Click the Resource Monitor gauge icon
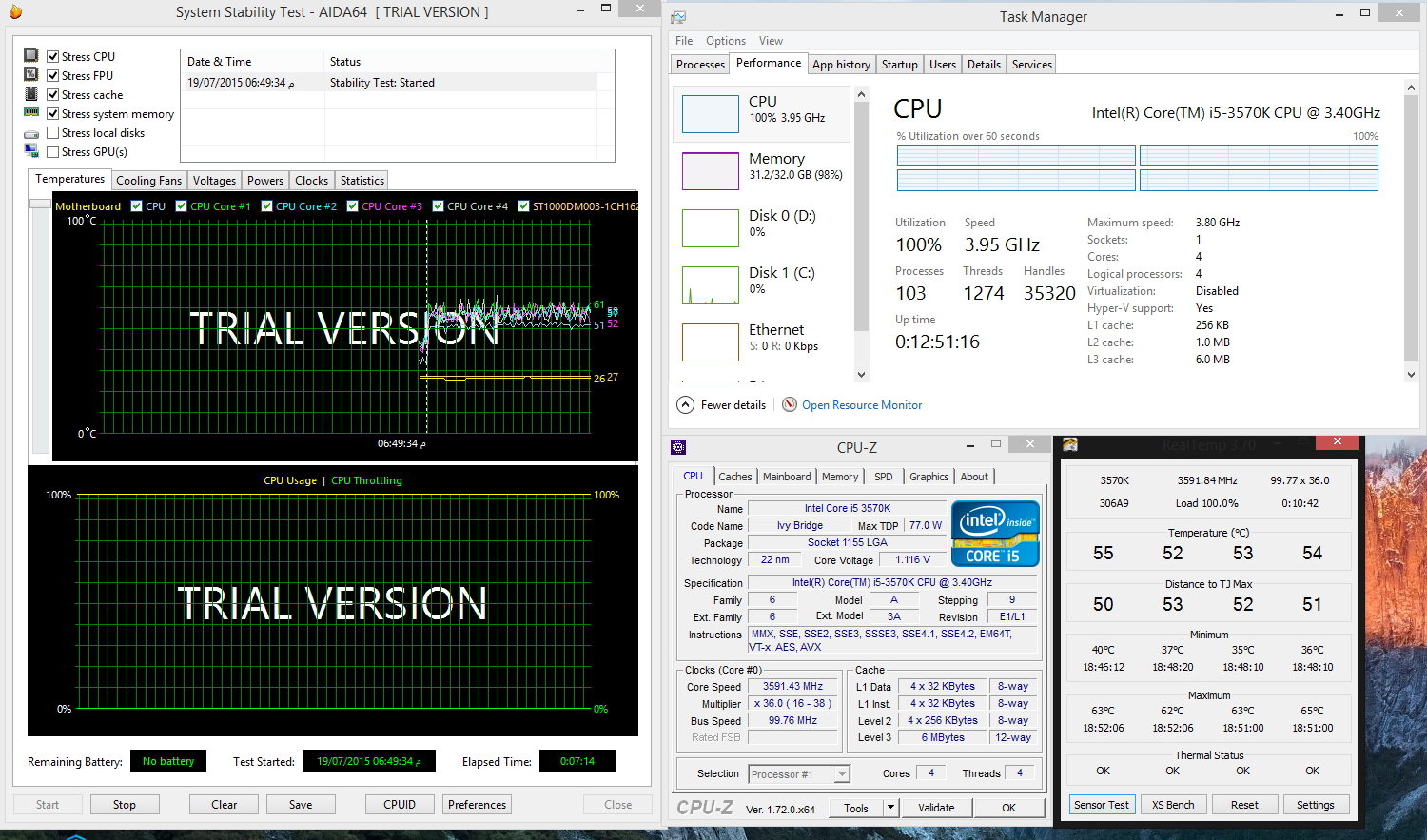The width and height of the screenshot is (1427, 840). point(790,404)
